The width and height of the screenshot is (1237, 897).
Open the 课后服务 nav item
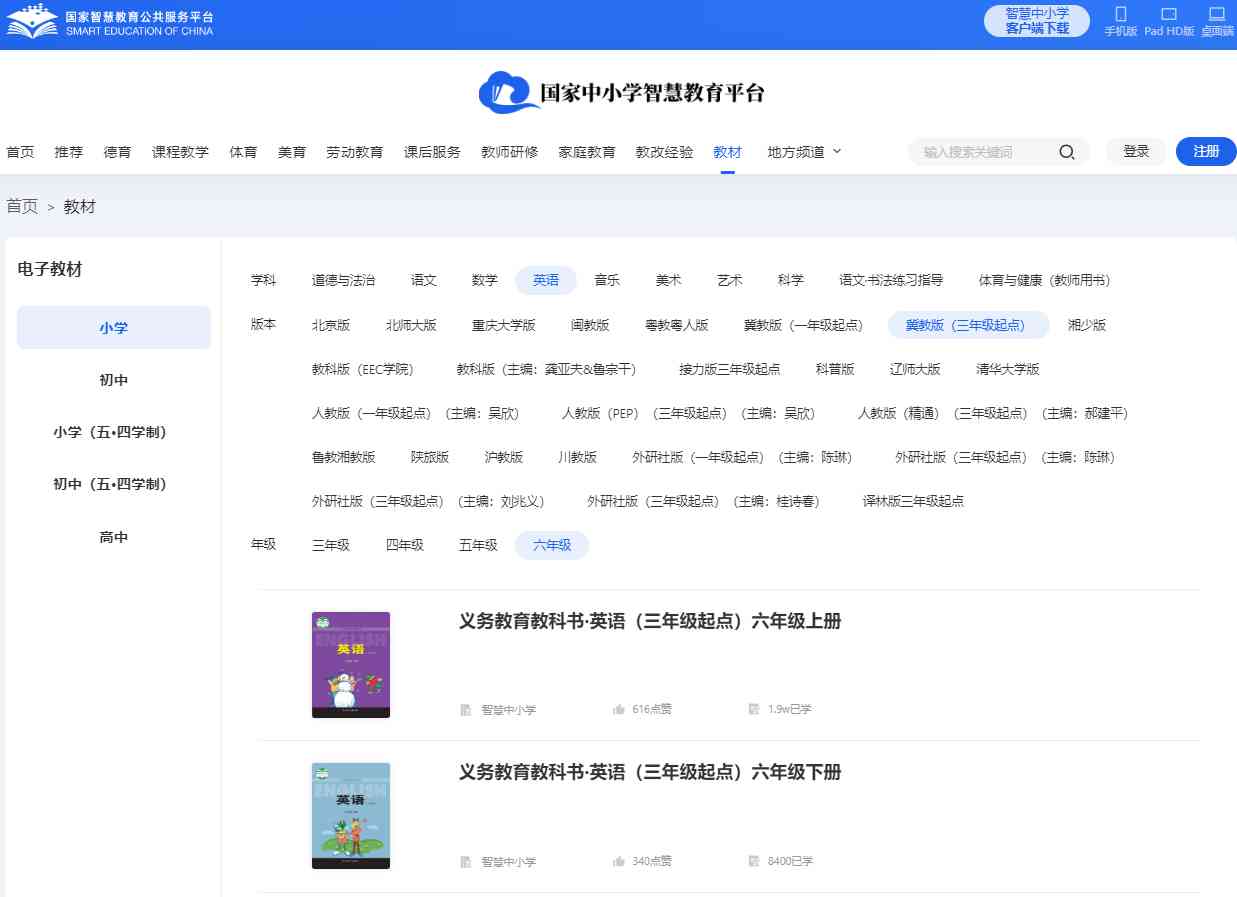click(432, 152)
